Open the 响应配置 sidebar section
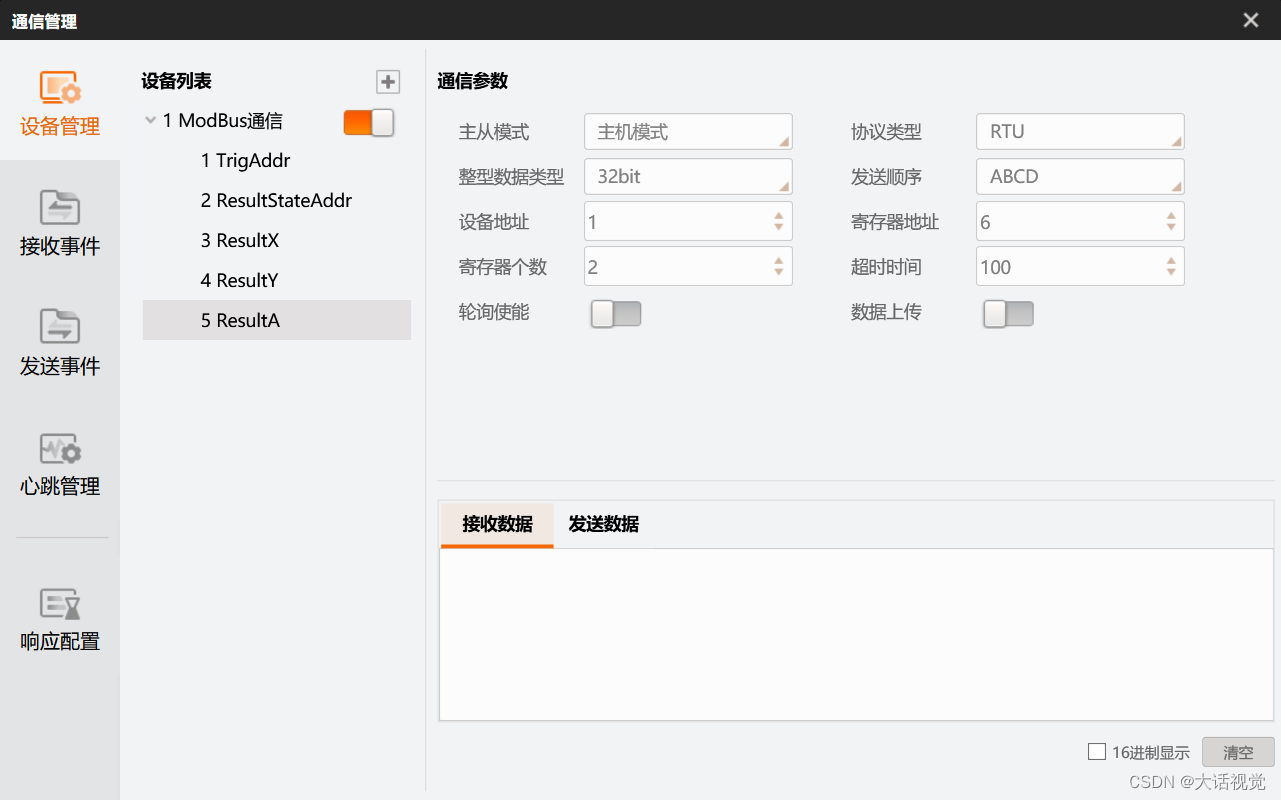Screen dimensions: 1281x800 click(60, 620)
